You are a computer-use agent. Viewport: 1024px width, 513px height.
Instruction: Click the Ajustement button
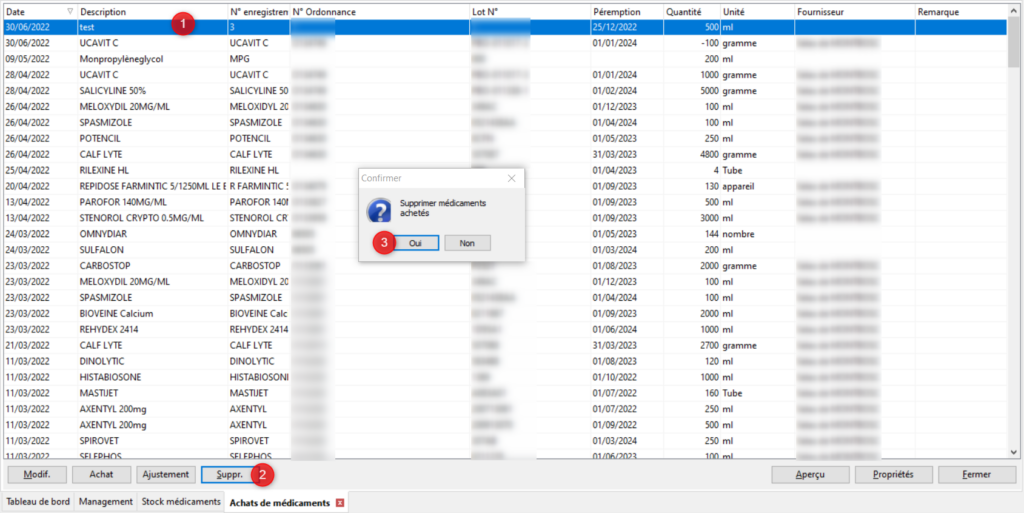(166, 475)
